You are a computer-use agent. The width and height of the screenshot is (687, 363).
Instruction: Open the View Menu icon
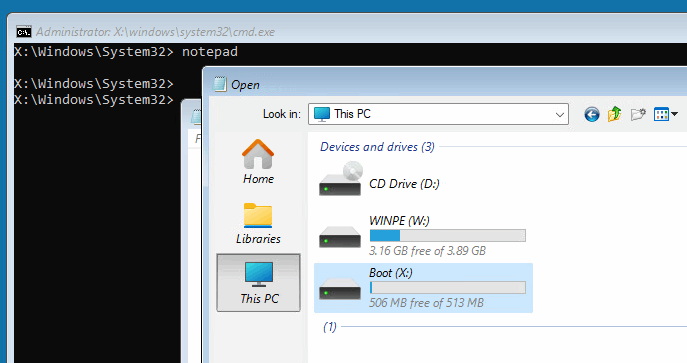[x=661, y=114]
